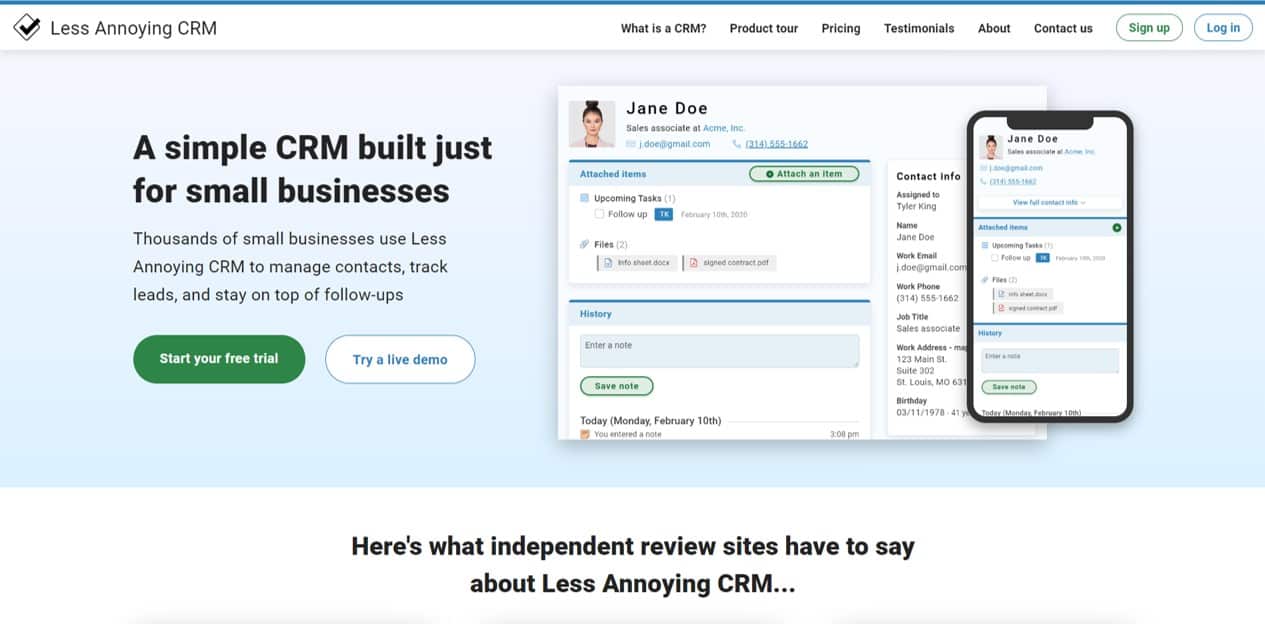Click the "03/11/1978" birthday value
Viewport: 1265px width, 624px height.
pos(919,412)
